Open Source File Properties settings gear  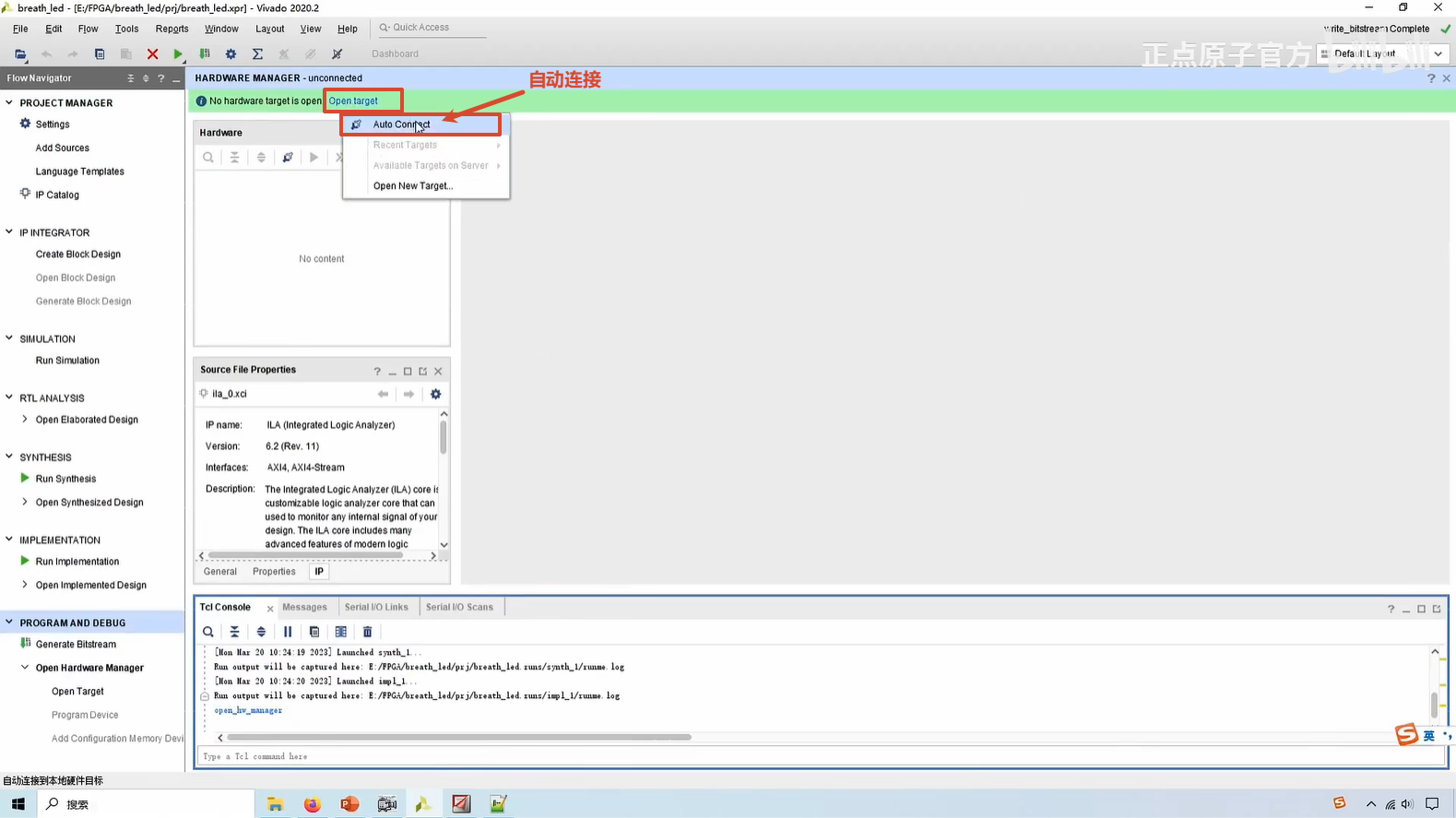pos(435,394)
